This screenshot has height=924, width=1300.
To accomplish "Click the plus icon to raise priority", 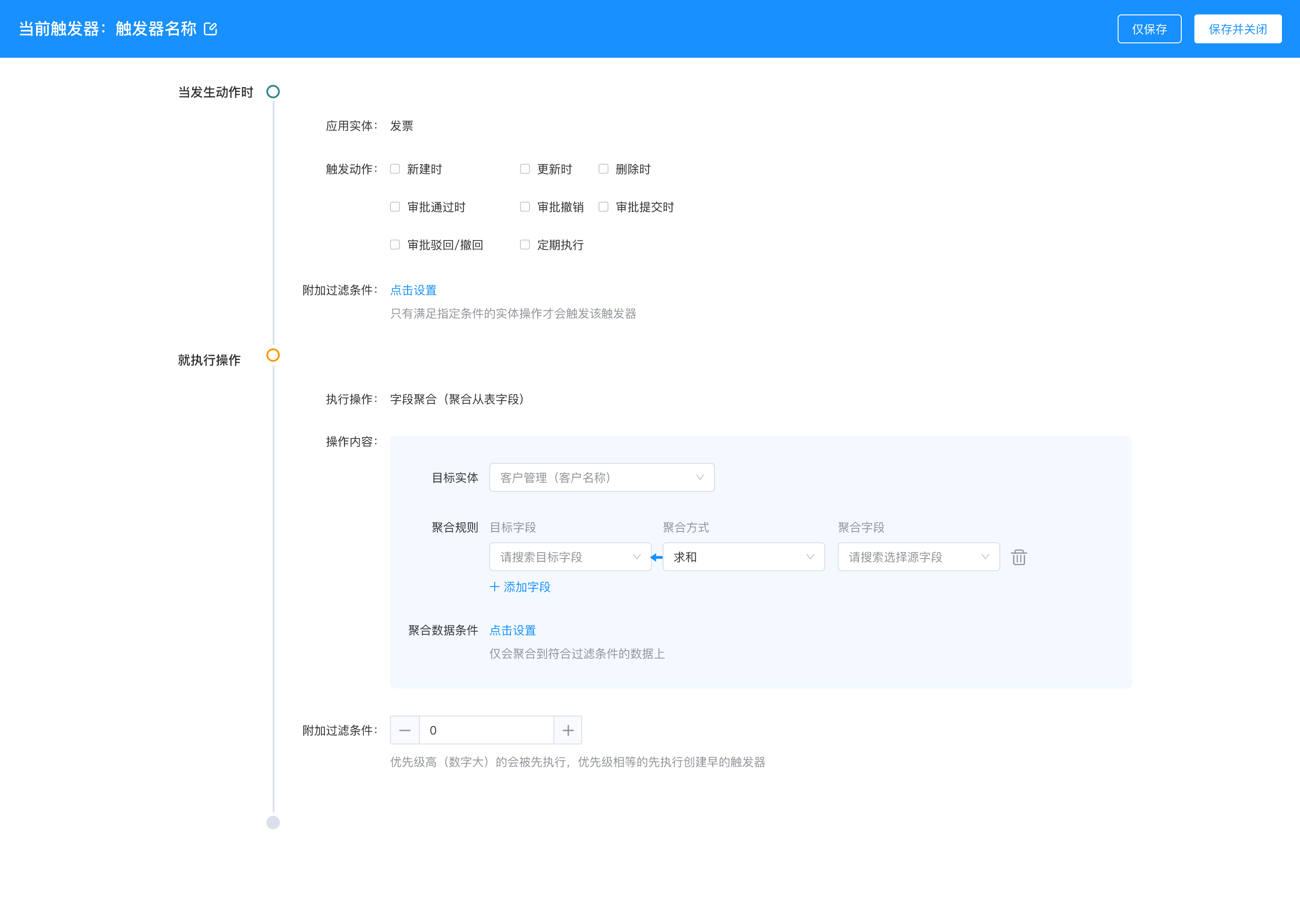I will click(567, 730).
